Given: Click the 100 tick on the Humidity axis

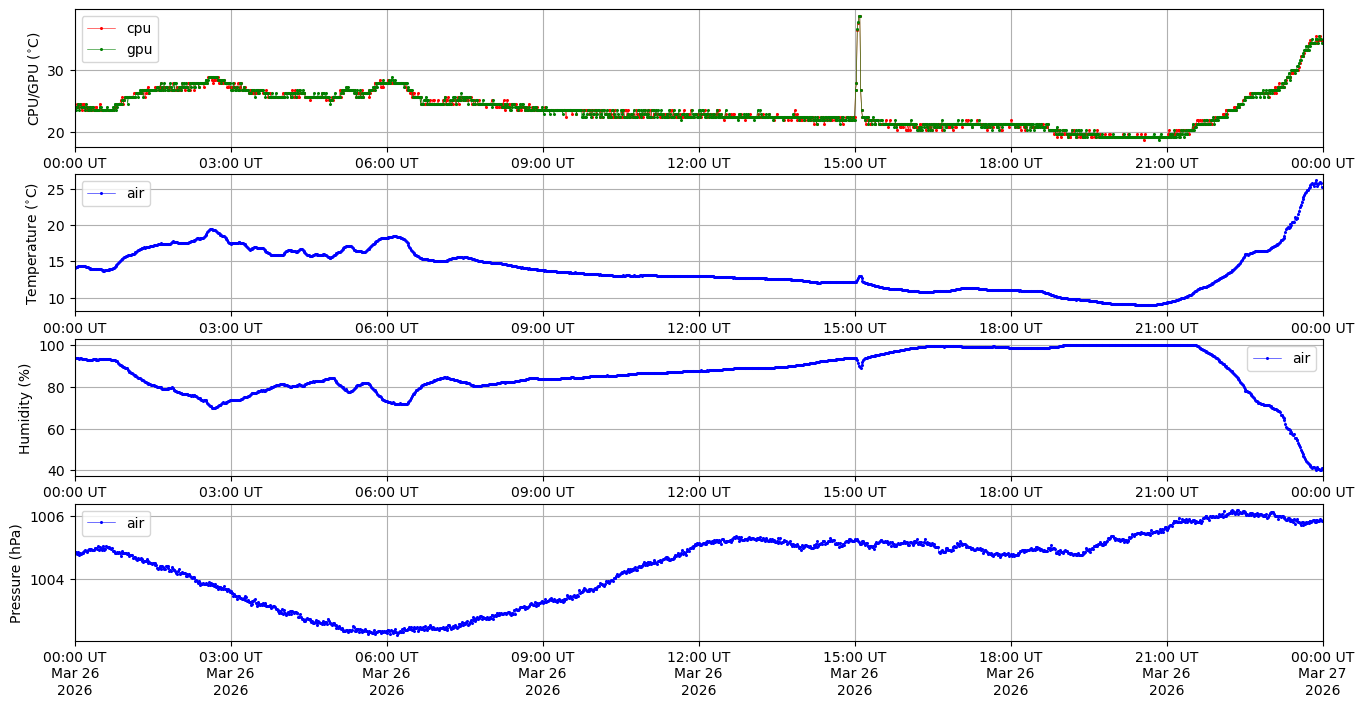Looking at the screenshot, I should click(x=54, y=346).
